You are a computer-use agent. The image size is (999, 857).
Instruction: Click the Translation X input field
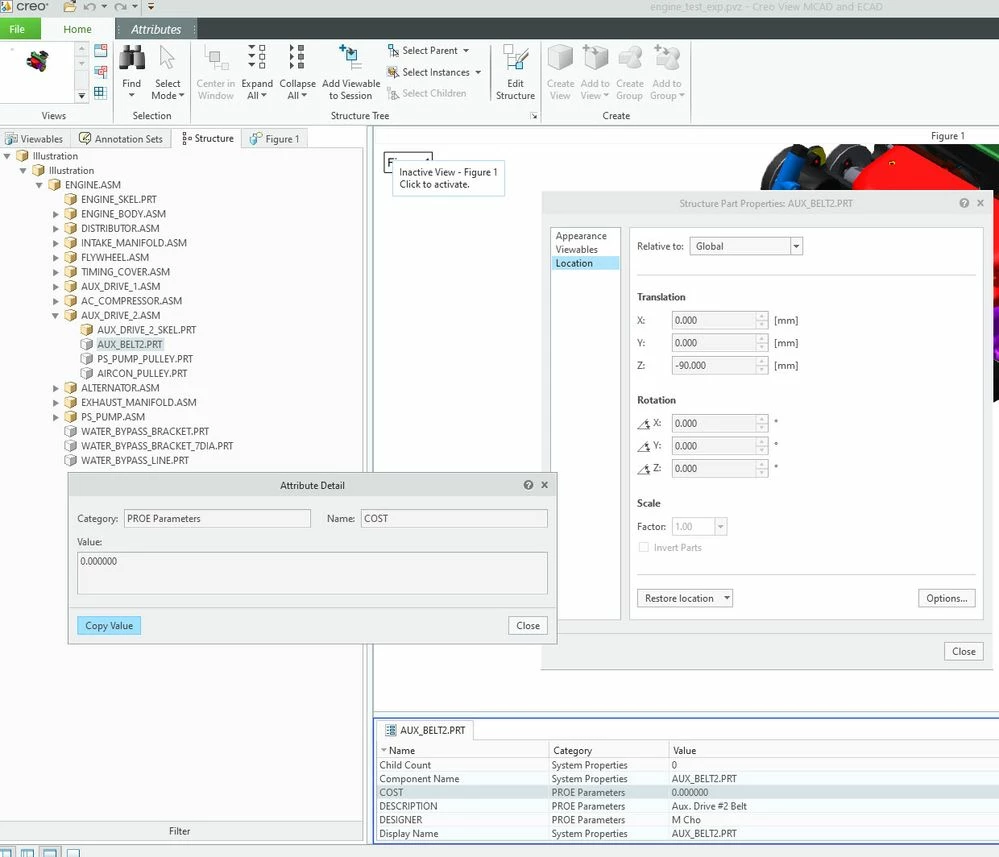pyautogui.click(x=714, y=320)
